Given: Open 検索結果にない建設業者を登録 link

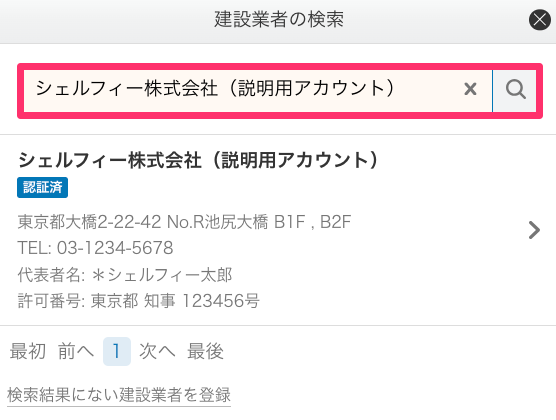Looking at the screenshot, I should tap(119, 395).
